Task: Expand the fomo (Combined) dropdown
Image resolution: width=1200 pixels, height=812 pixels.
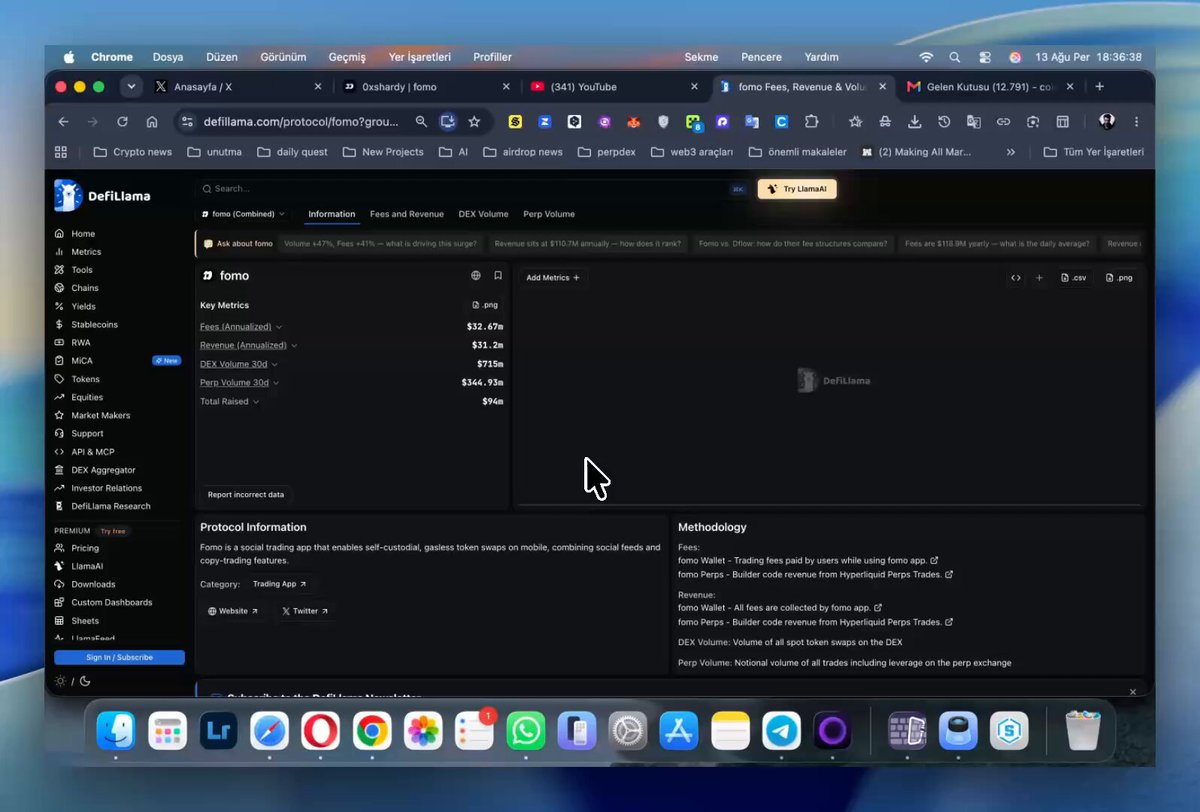Action: point(244,214)
